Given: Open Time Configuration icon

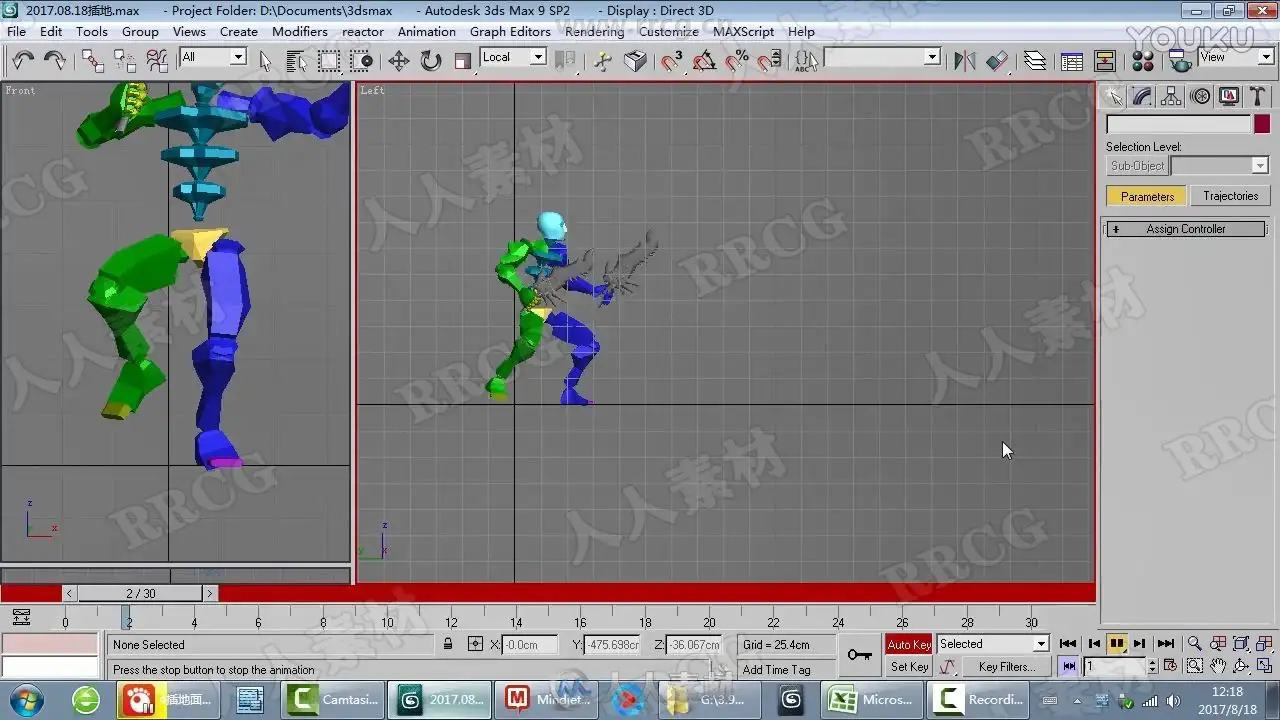Looking at the screenshot, I should click(x=1169, y=666).
